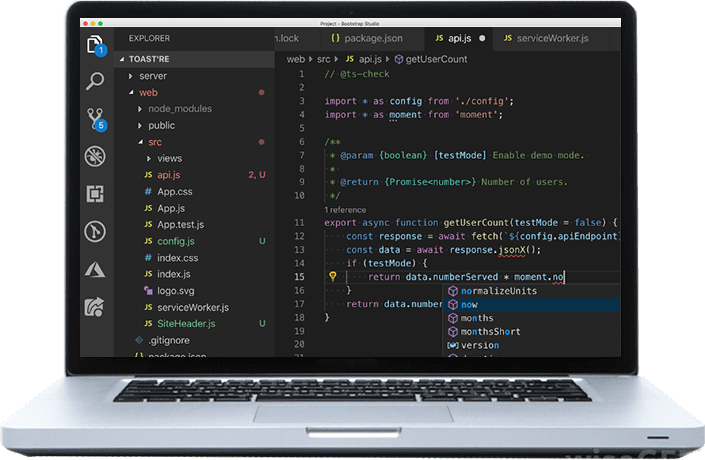Open the Source Control branch icon

tap(95, 118)
